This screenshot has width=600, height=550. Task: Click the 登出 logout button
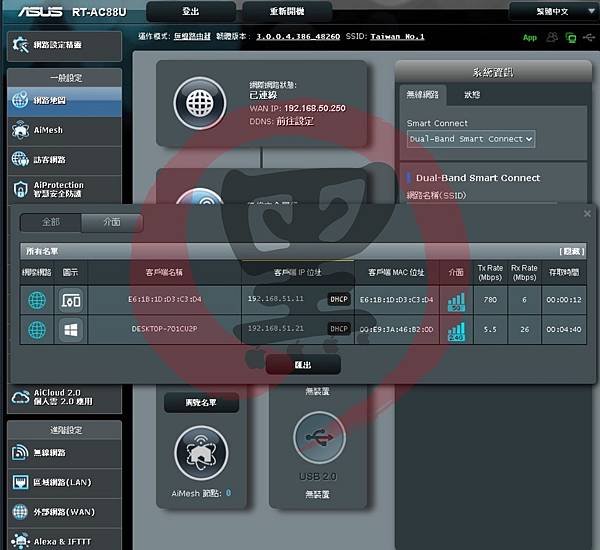191,11
